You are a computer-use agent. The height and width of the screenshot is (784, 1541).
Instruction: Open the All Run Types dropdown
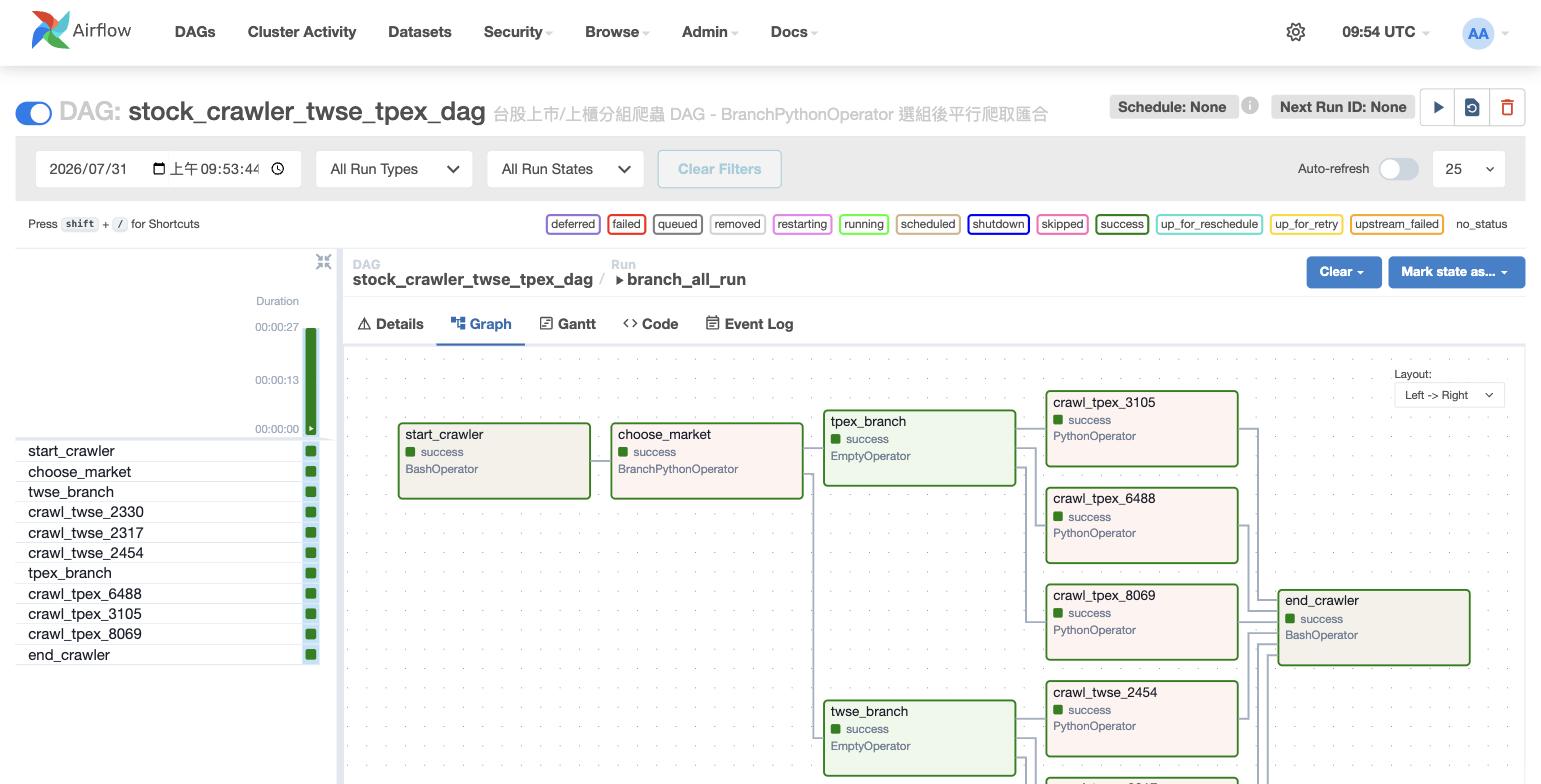(x=394, y=169)
